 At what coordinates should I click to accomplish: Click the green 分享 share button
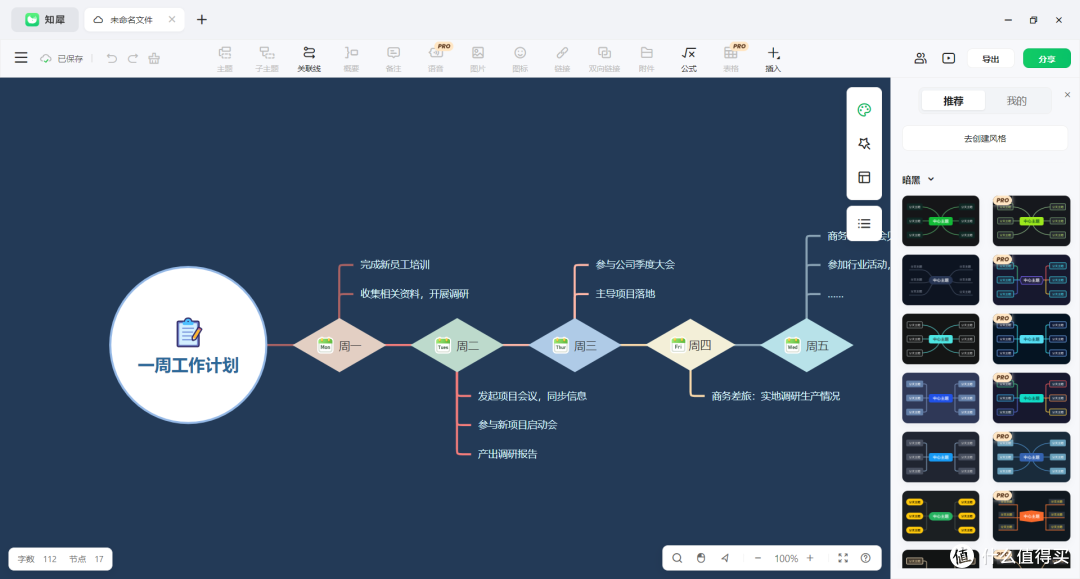tap(1047, 59)
